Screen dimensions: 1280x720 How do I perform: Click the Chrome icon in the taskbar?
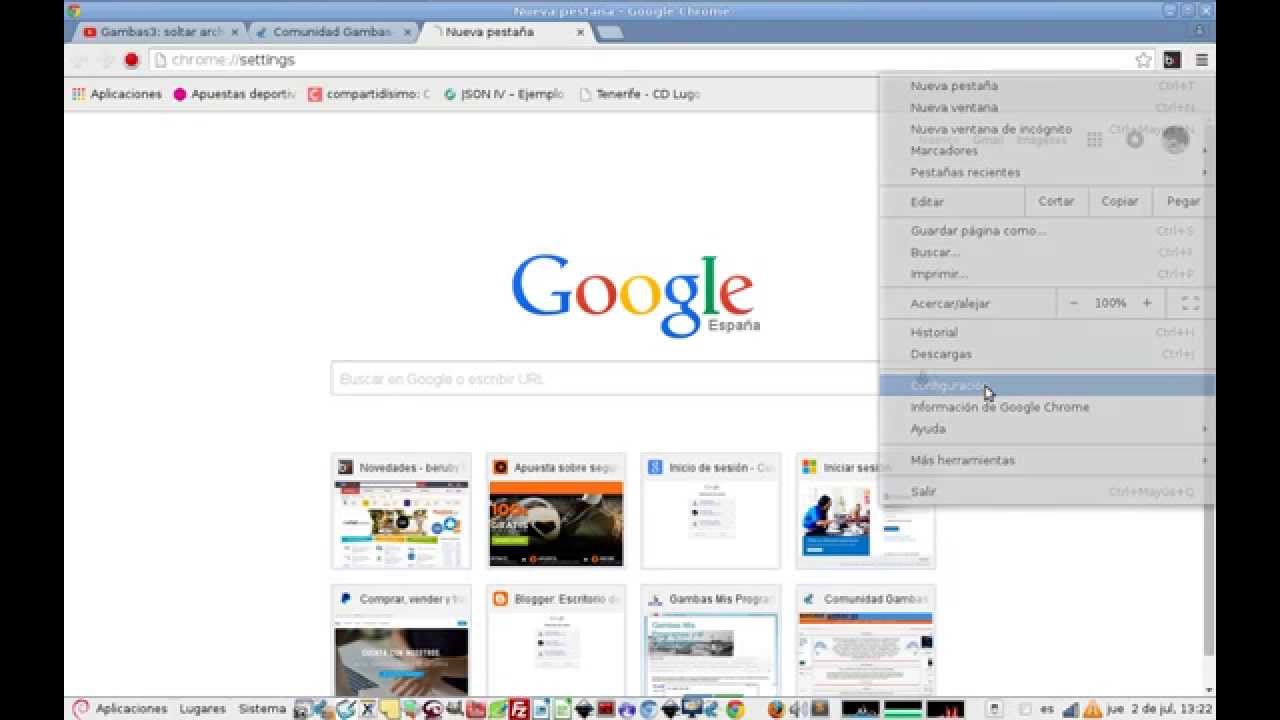pyautogui.click(x=735, y=709)
